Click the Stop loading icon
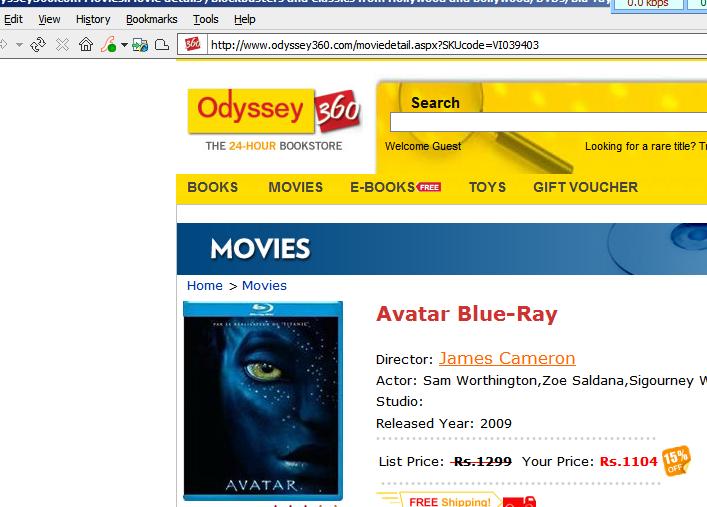The image size is (707, 507). [62, 45]
